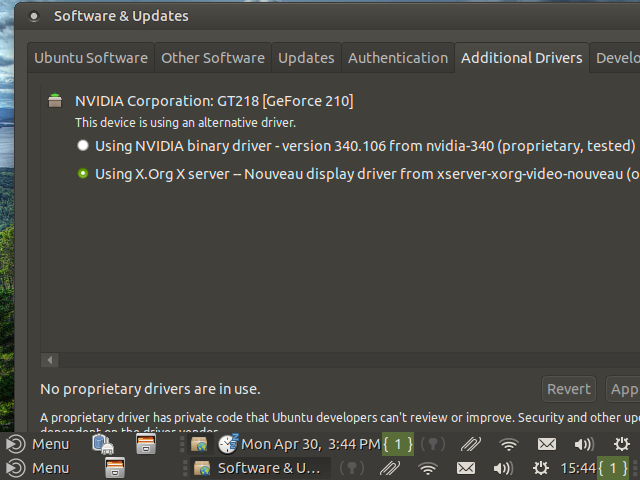Click the Wi-Fi icon in the upper panel
Viewport: 640px width, 480px height.
click(509, 444)
